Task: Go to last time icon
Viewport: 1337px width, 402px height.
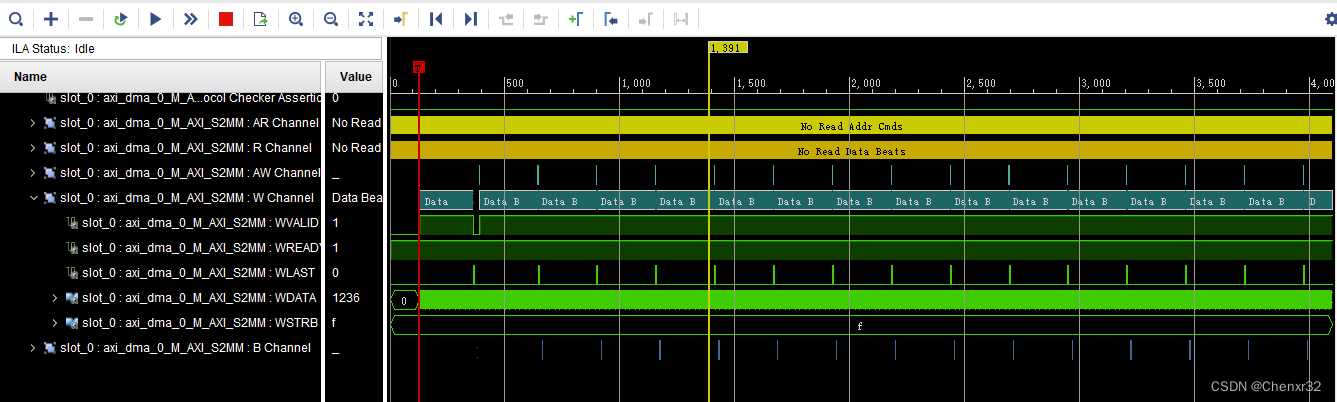Action: (471, 18)
